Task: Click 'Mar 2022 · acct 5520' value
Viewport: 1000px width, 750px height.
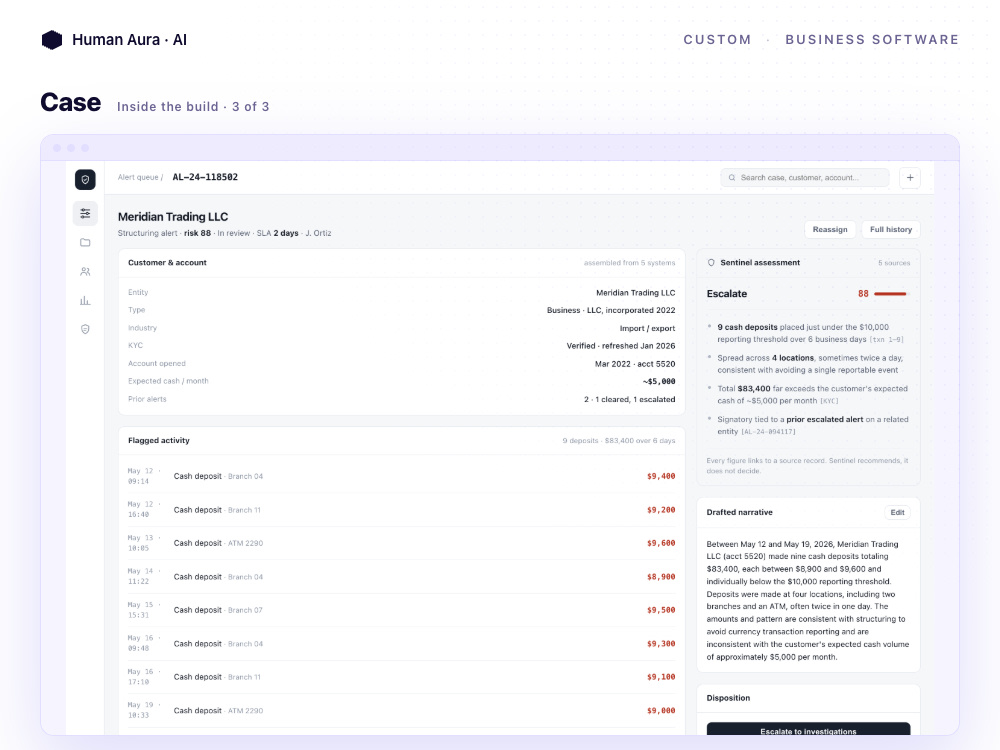Action: tap(635, 364)
